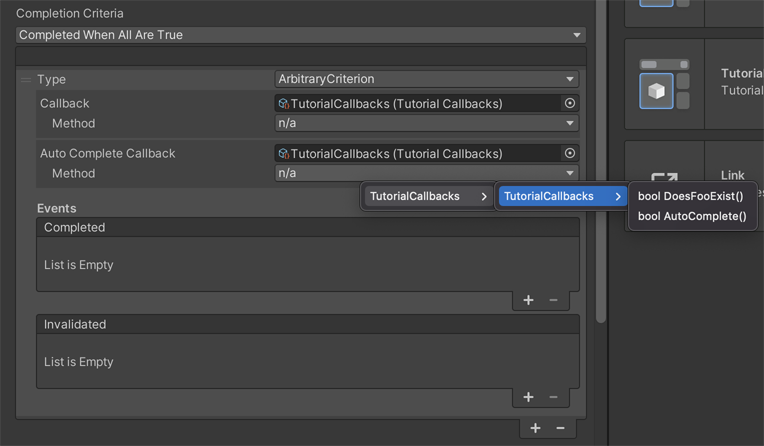Choose bool DoesFooExist() from the submenu
764x446 pixels.
tap(690, 196)
